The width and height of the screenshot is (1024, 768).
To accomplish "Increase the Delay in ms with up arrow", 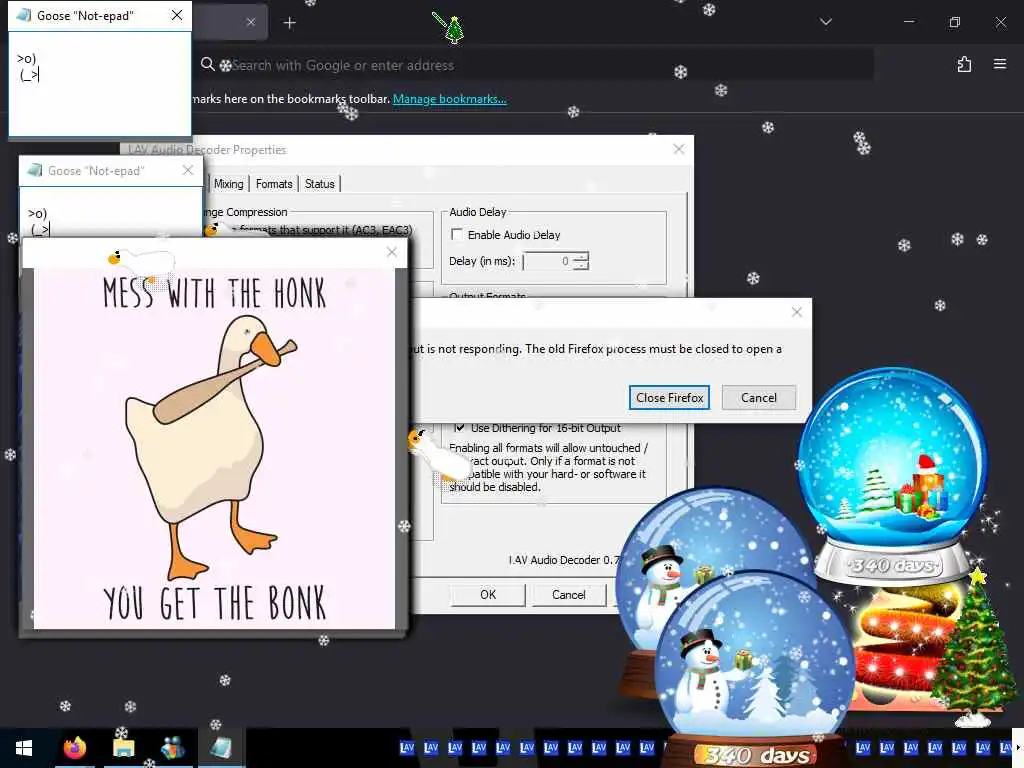I will pos(581,257).
